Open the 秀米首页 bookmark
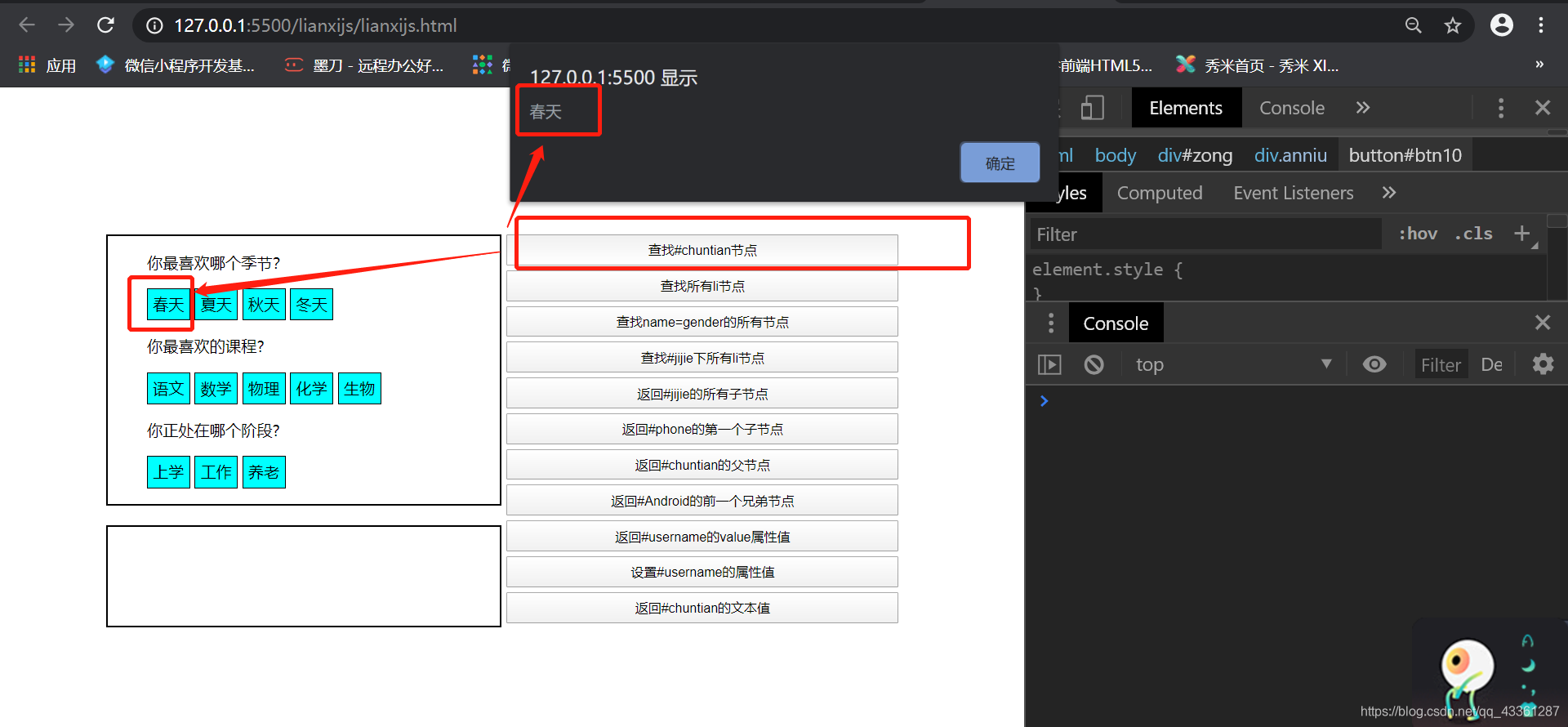The image size is (1568, 727). pyautogui.click(x=1258, y=65)
